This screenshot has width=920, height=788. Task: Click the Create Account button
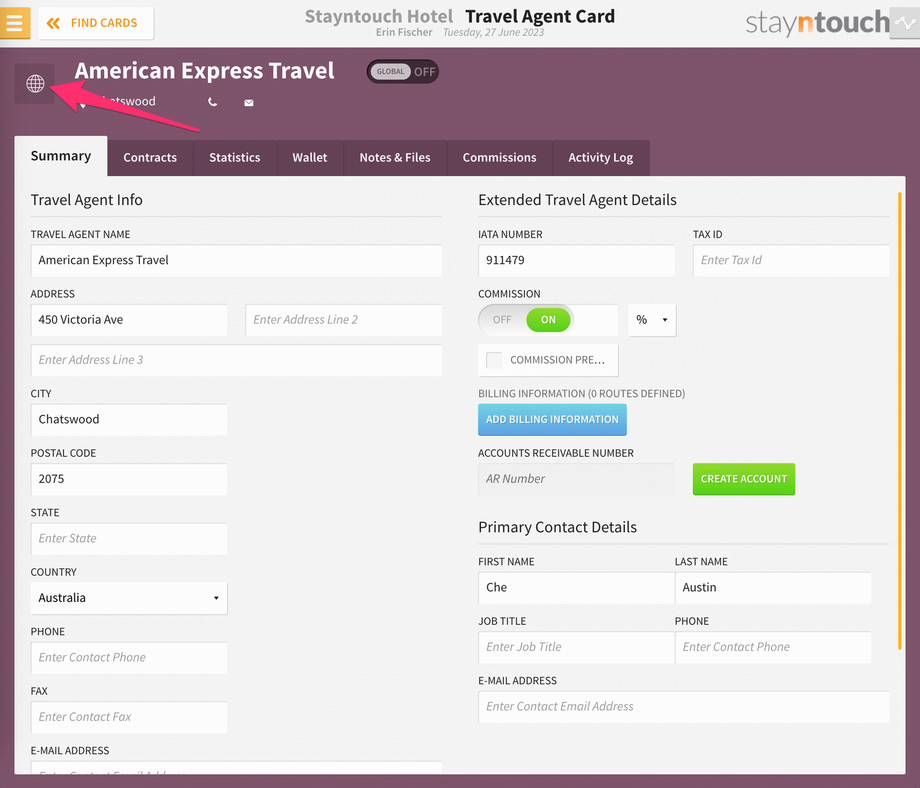coord(744,479)
